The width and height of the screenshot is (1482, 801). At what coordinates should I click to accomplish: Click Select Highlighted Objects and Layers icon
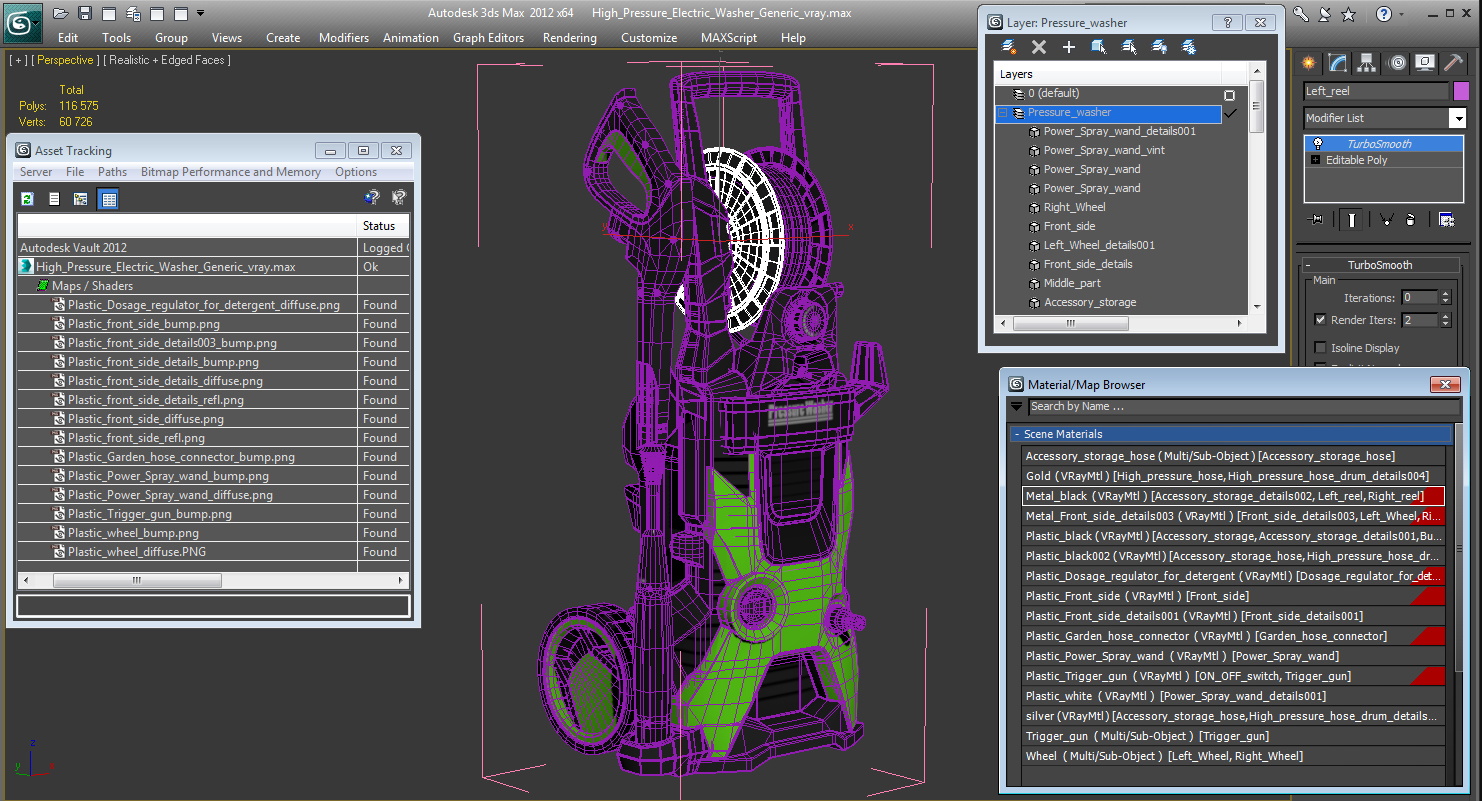[1099, 47]
